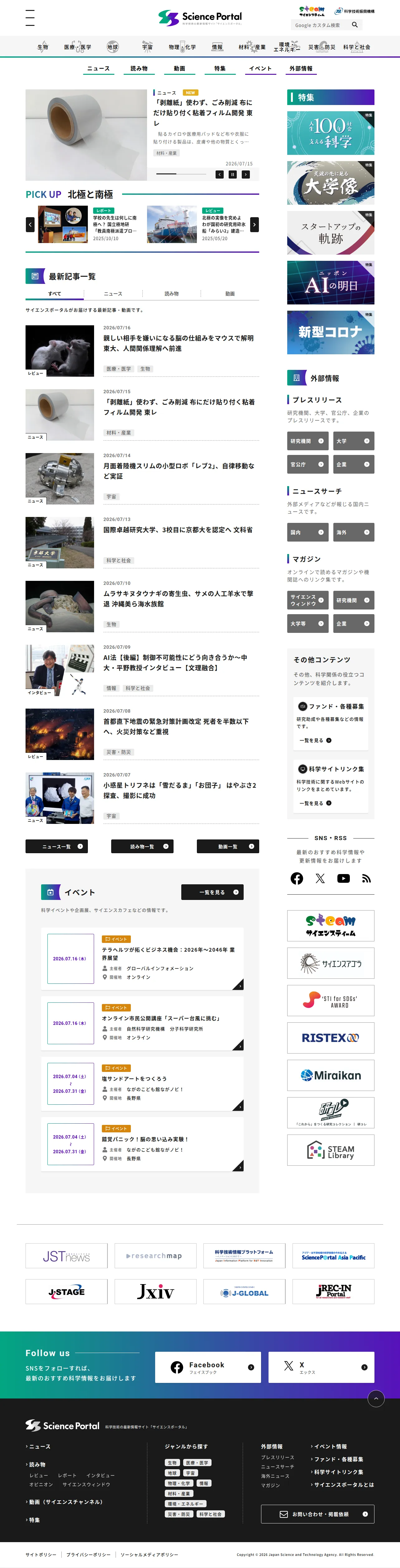Open the RSS feed icon
Viewport: 400px width, 1568px height.
point(366,878)
